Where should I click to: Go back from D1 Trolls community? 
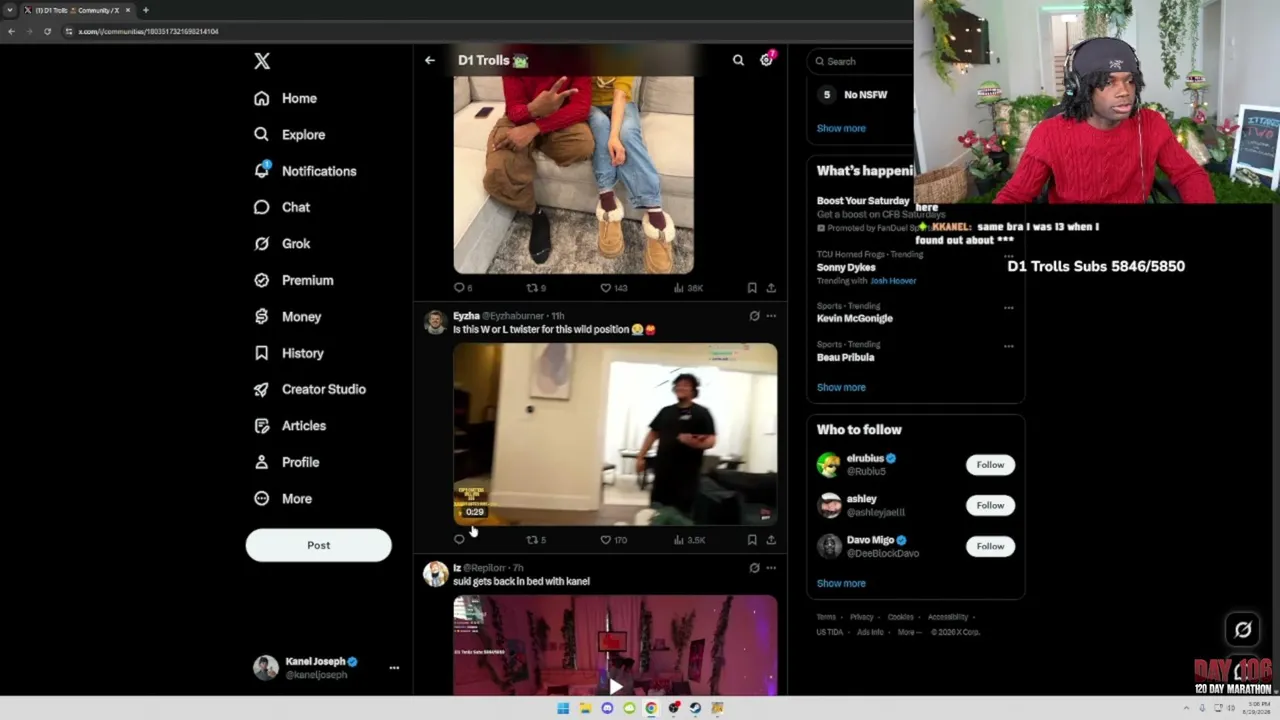coord(430,60)
